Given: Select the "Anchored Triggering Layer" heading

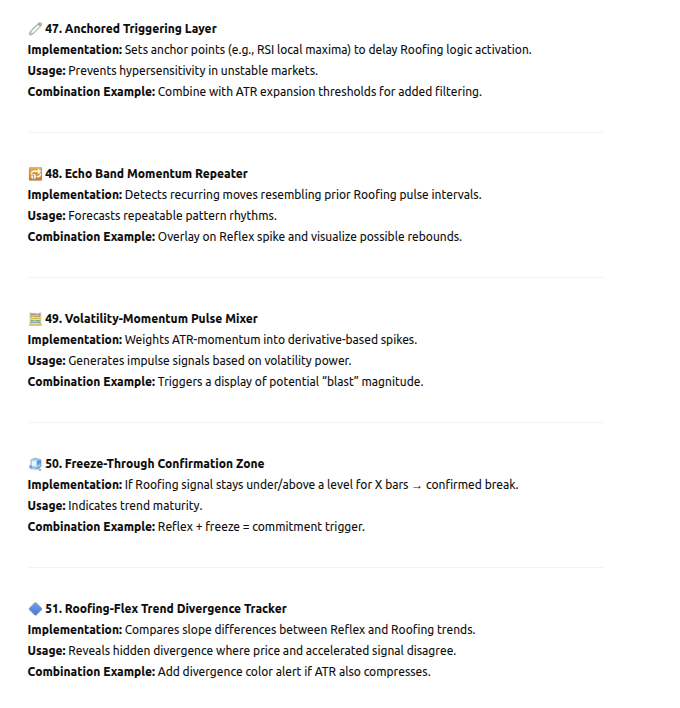Looking at the screenshot, I should (130, 29).
